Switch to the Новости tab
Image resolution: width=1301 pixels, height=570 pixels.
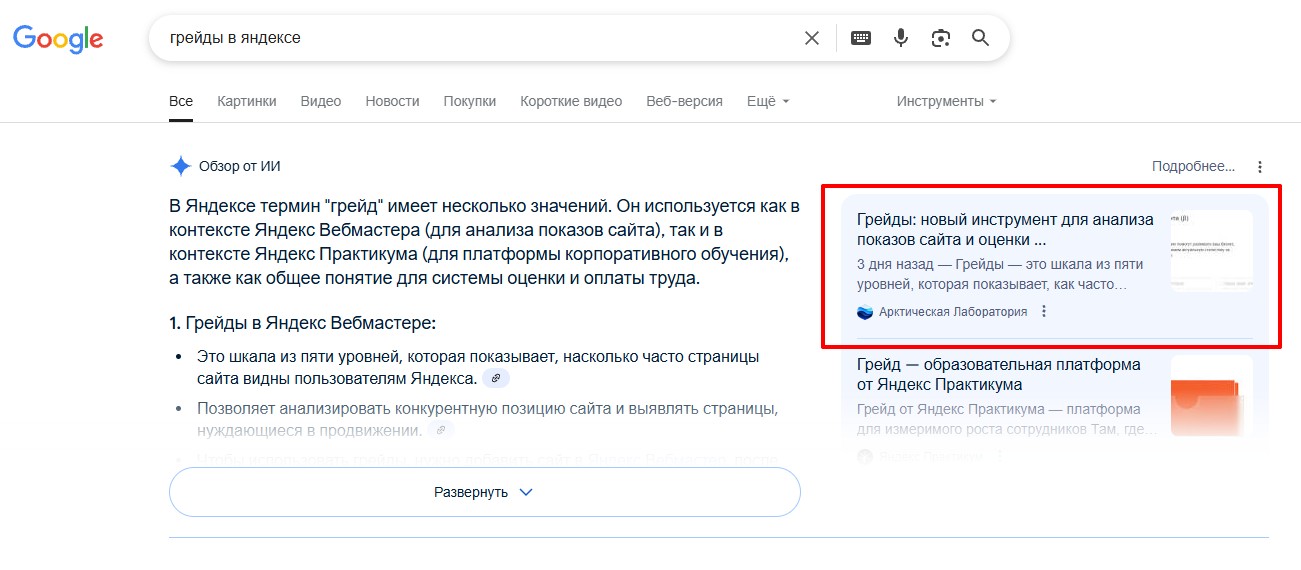[392, 101]
